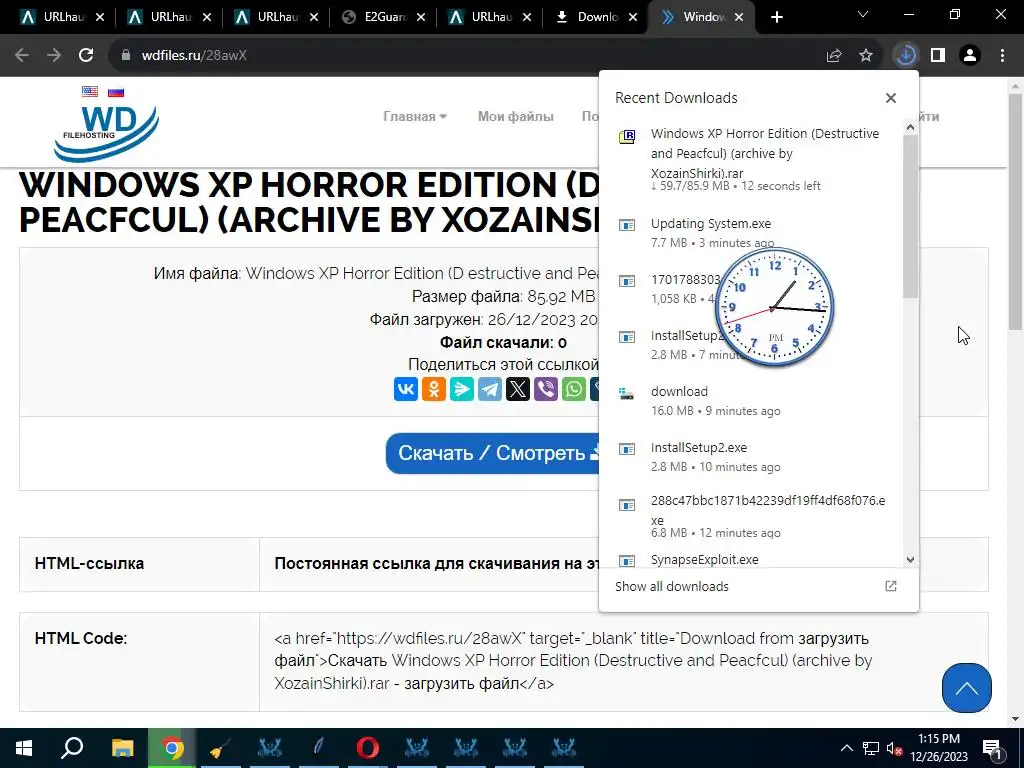Reload the wdfiles.ru page

pos(86,56)
